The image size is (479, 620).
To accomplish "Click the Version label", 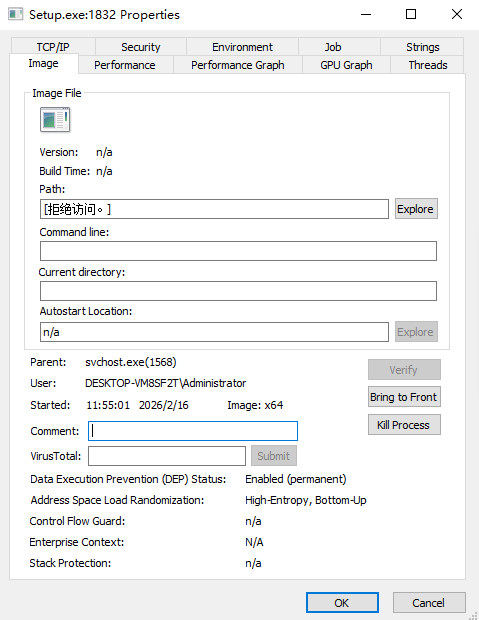I will click(x=59, y=152).
